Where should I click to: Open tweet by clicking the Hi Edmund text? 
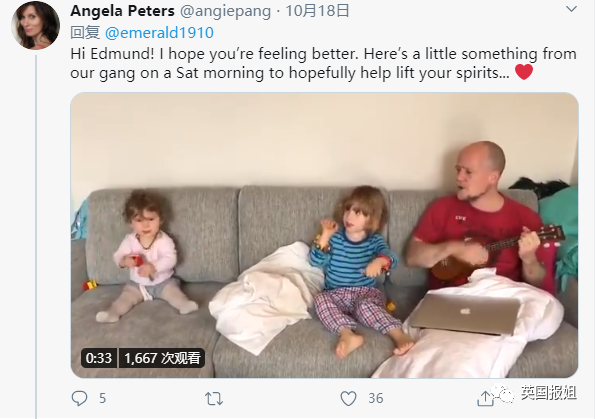click(x=112, y=54)
